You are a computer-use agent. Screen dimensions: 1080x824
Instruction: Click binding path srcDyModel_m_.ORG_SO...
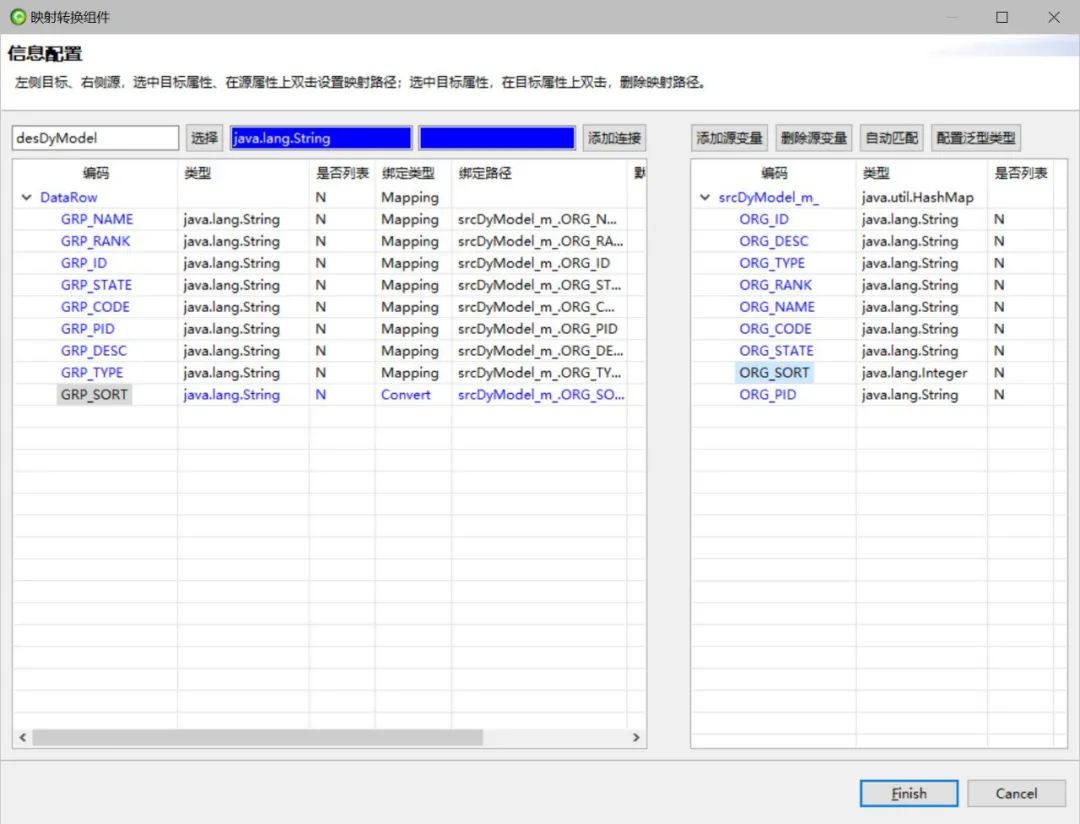[x=541, y=395]
